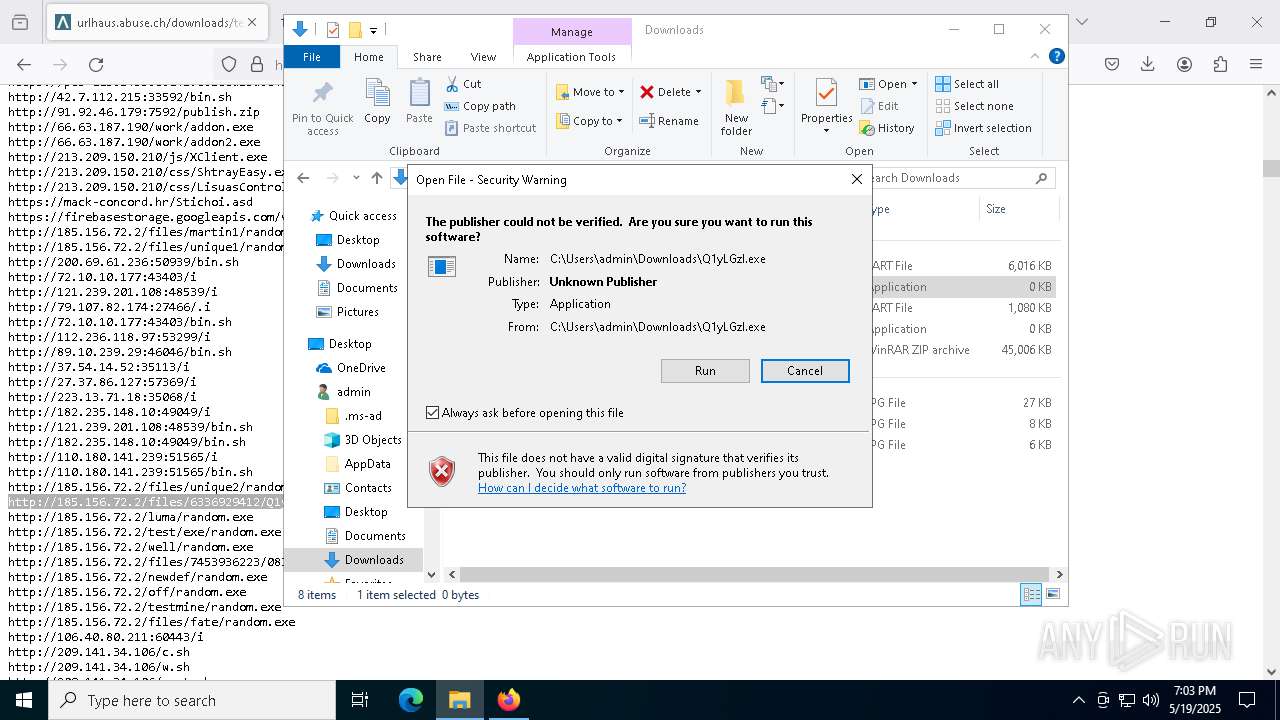
Task: Open the File menu in Explorer
Action: pyautogui.click(x=312, y=57)
